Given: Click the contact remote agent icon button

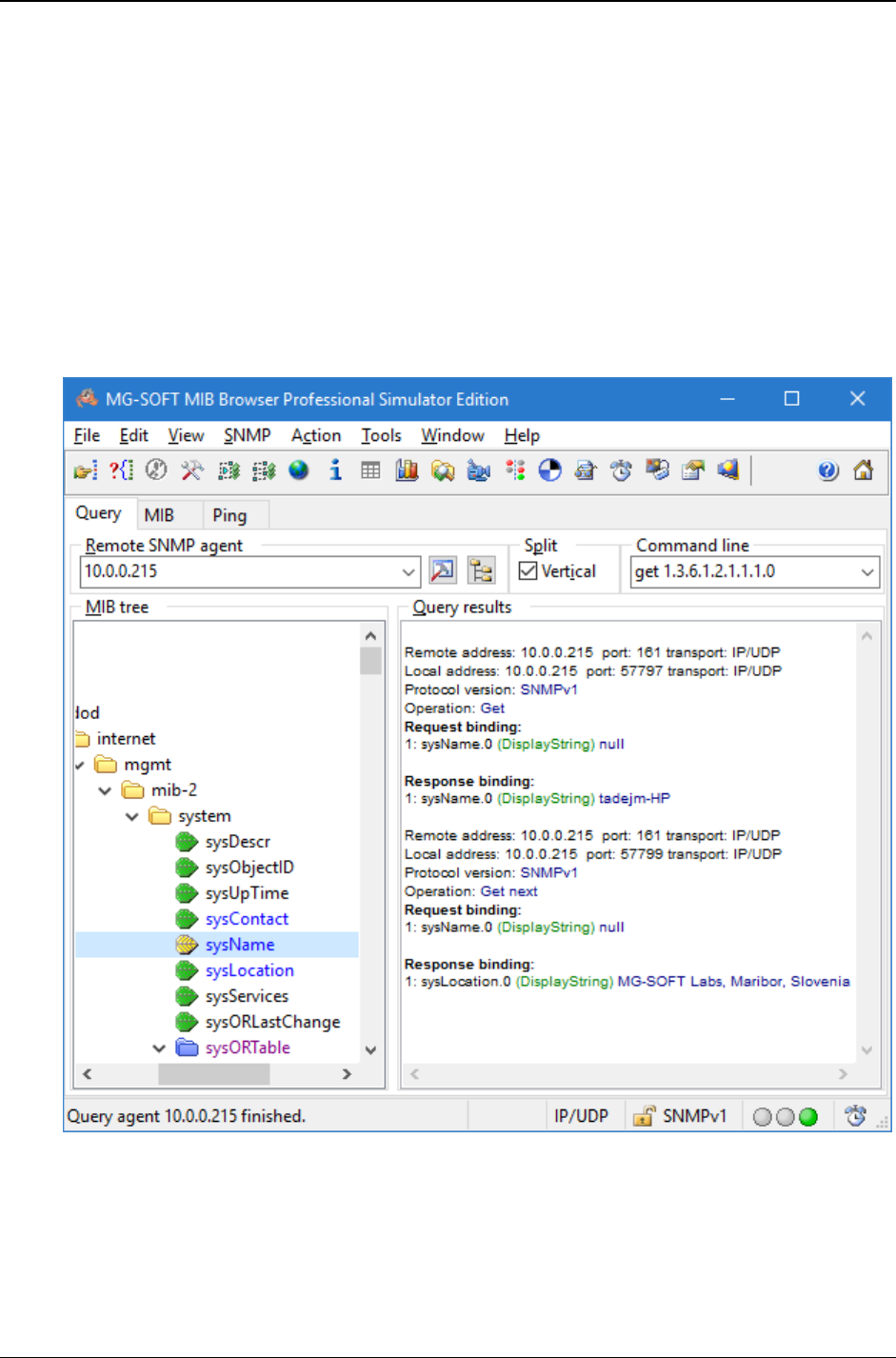Looking at the screenshot, I should [443, 570].
